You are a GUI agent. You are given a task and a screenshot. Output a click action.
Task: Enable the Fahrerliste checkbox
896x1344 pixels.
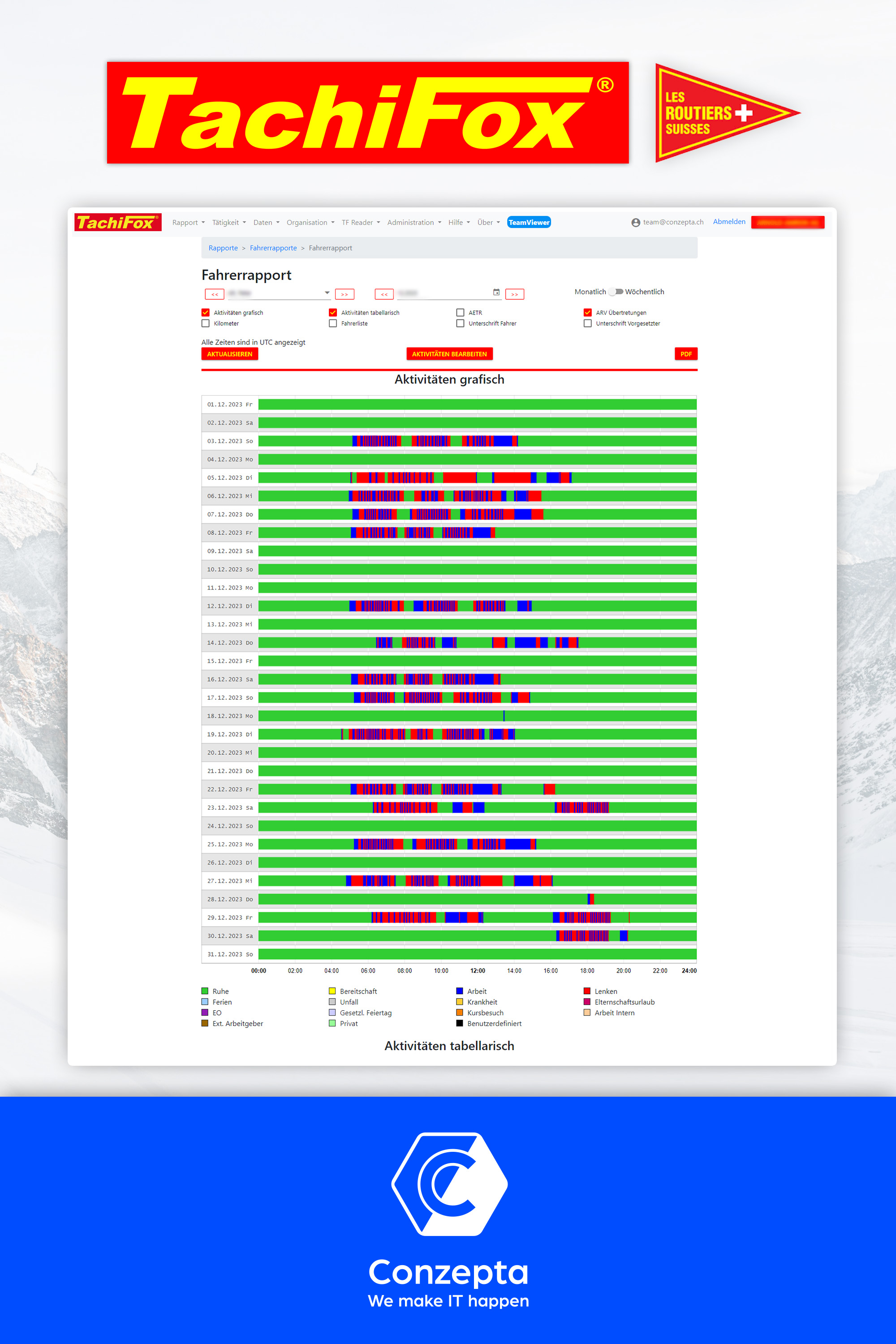pyautogui.click(x=332, y=323)
